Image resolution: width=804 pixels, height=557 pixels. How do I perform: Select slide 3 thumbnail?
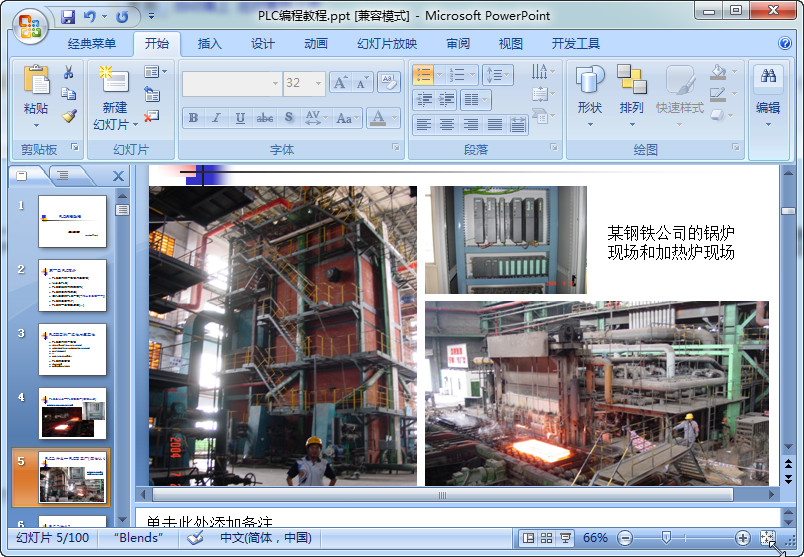click(x=72, y=349)
